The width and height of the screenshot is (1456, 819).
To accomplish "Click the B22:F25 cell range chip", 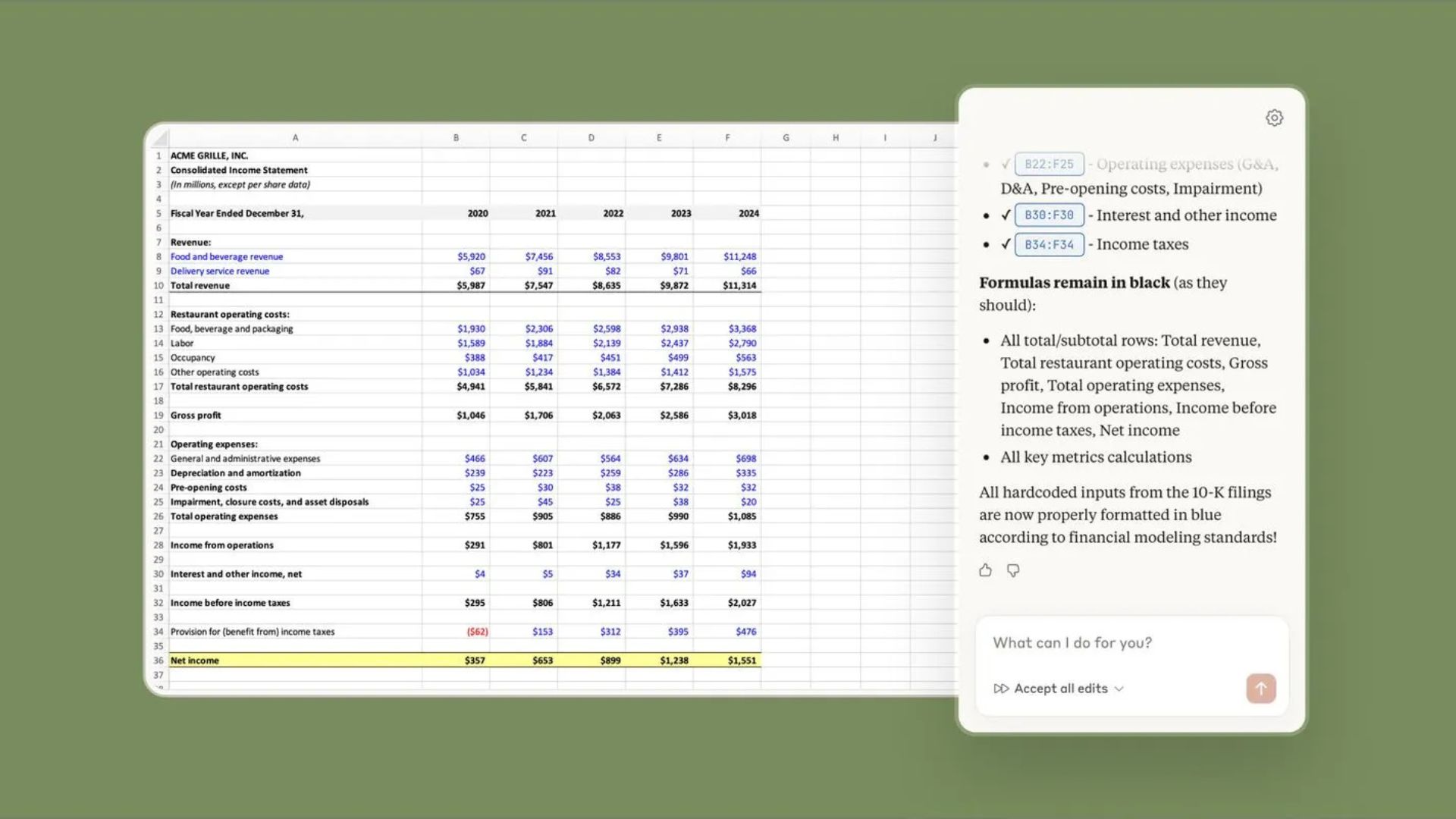I will point(1049,164).
